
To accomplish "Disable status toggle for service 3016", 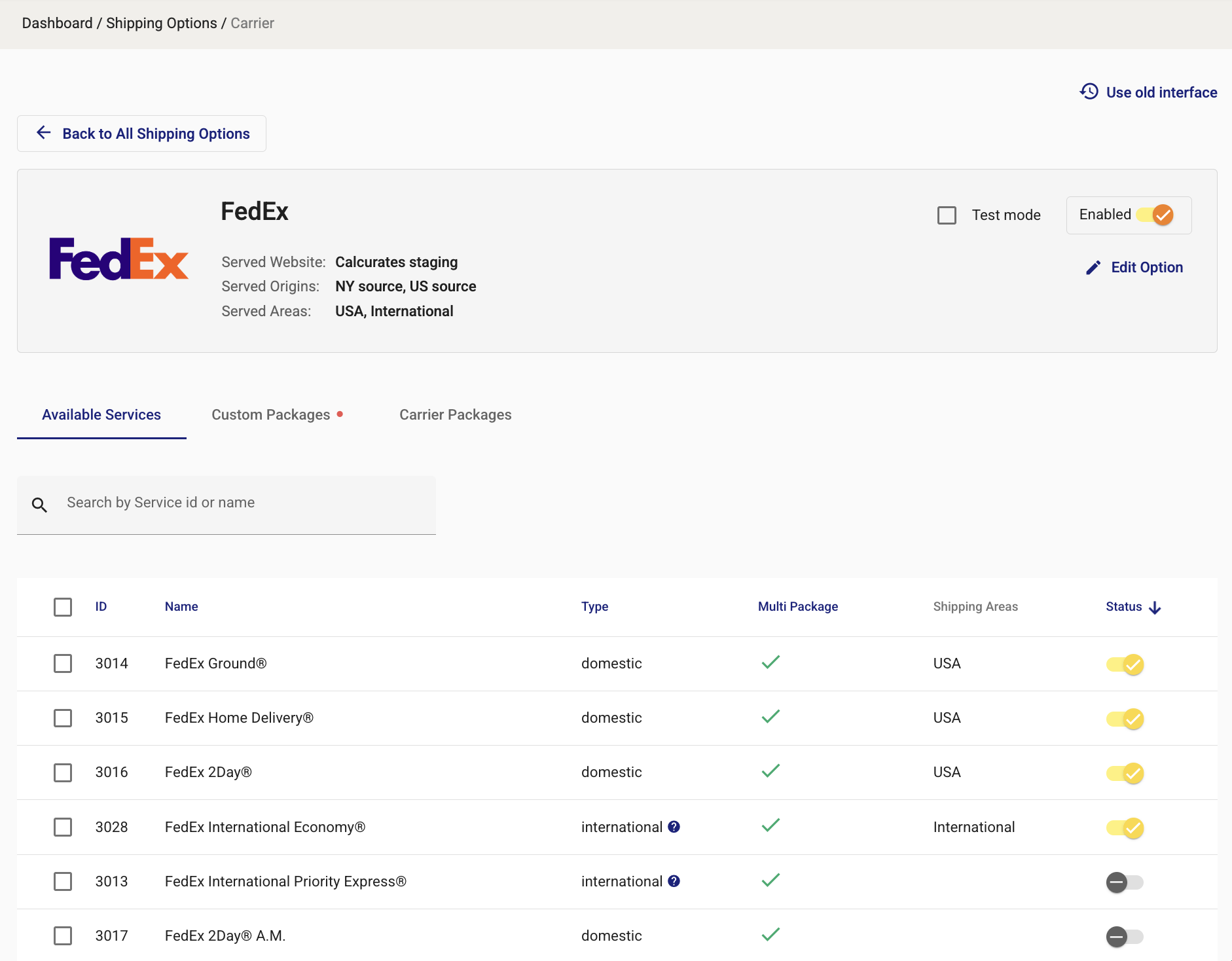I will coord(1125,773).
